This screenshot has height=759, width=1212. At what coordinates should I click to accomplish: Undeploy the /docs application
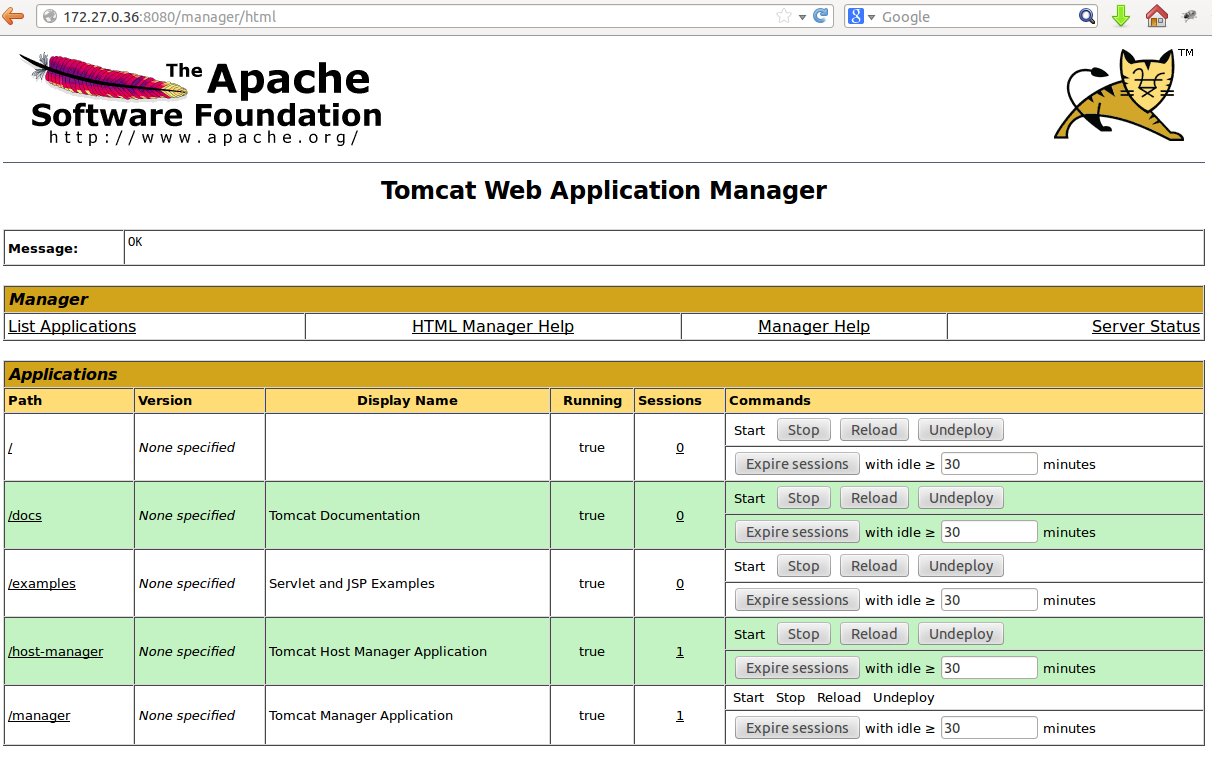coord(961,498)
